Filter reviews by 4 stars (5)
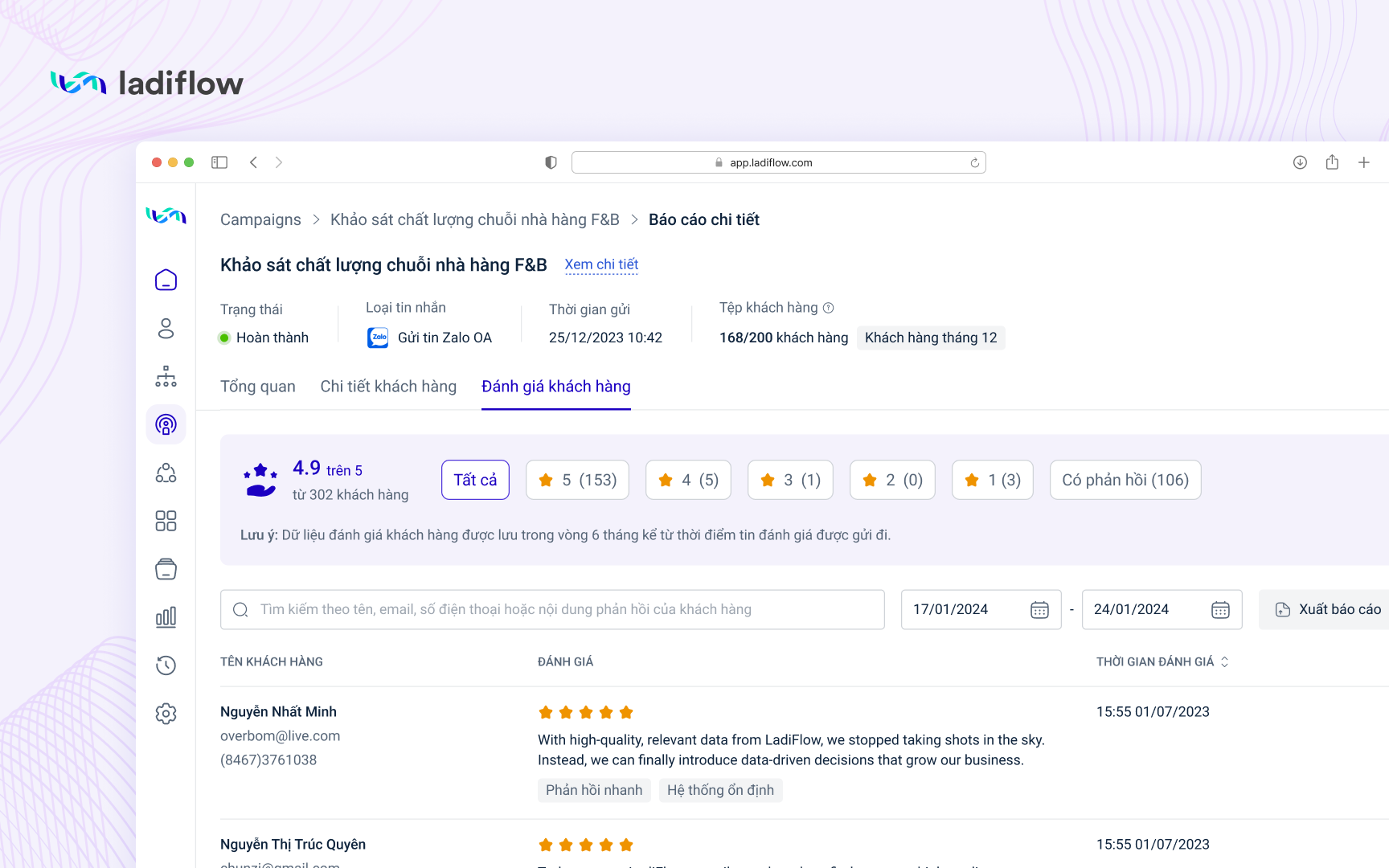Viewport: 1389px width, 868px height. tap(688, 480)
